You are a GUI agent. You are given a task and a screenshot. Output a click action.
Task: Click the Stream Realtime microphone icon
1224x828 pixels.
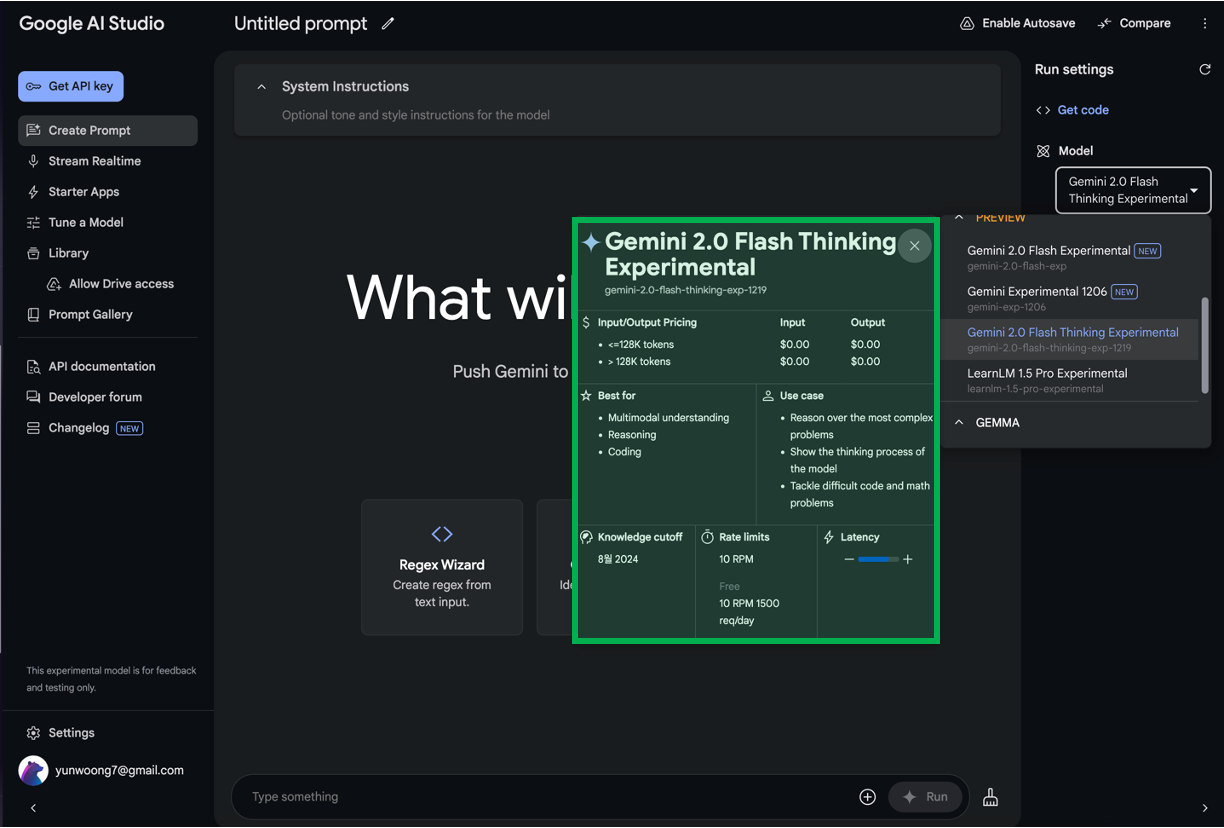coord(33,161)
